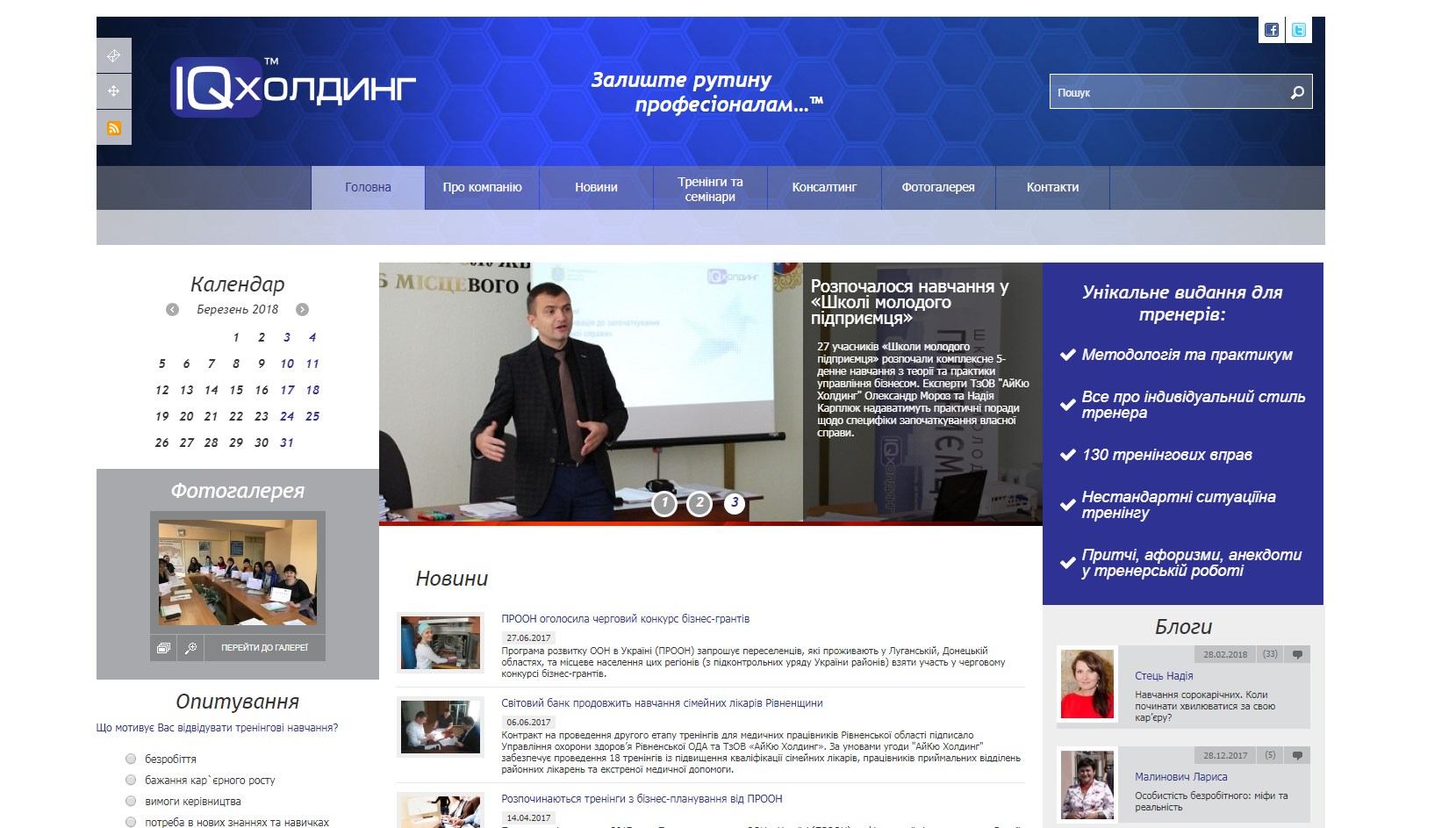The image size is (1456, 828).
Task: Open the Головна menu item
Action: pos(368,188)
